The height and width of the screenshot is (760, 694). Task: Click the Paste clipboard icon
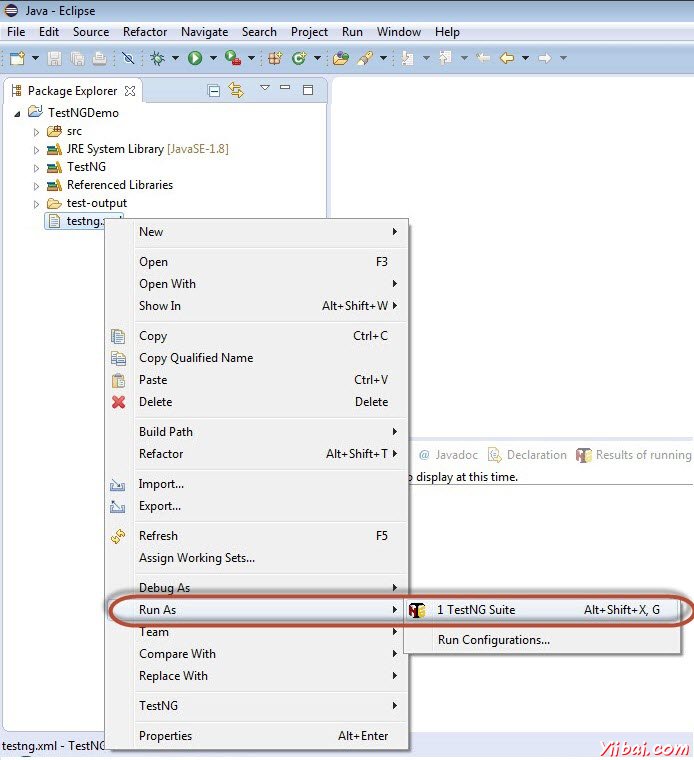118,380
